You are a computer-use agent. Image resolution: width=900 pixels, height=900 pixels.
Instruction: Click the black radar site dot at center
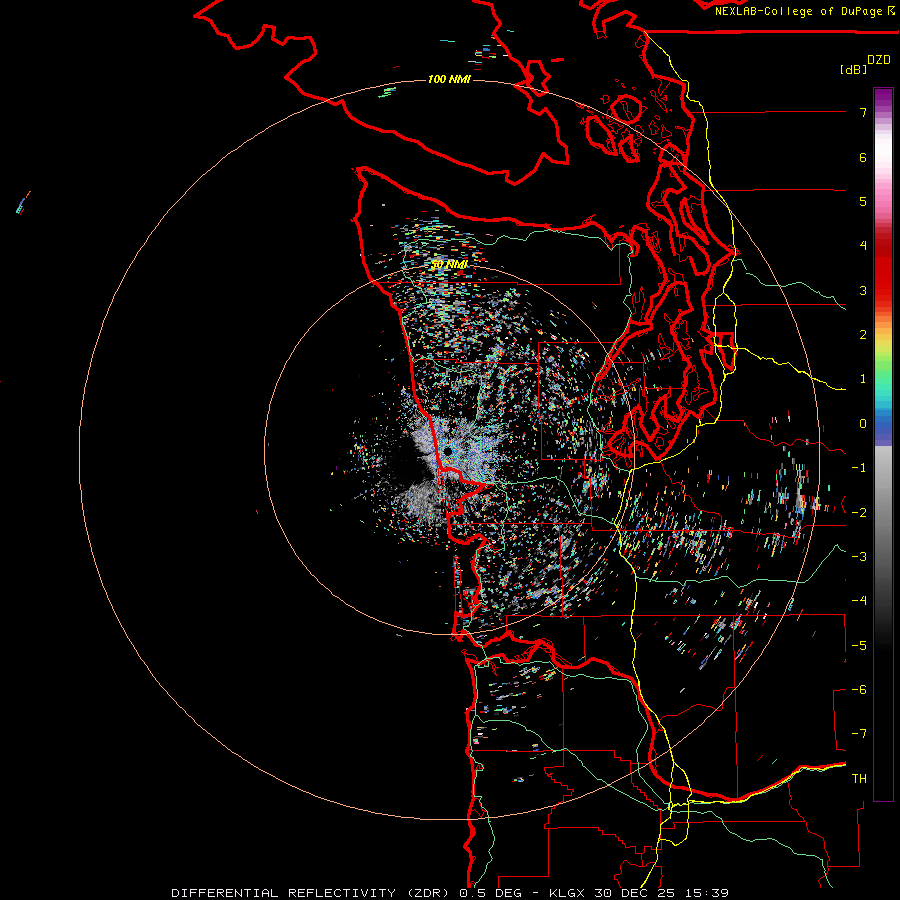coord(448,452)
